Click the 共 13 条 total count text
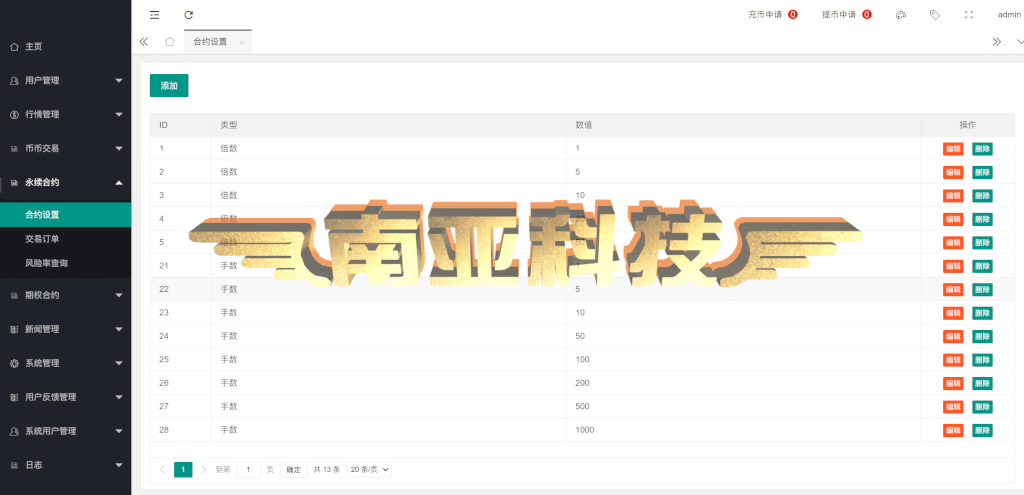Screen dimensions: 1024x495 tap(327, 470)
